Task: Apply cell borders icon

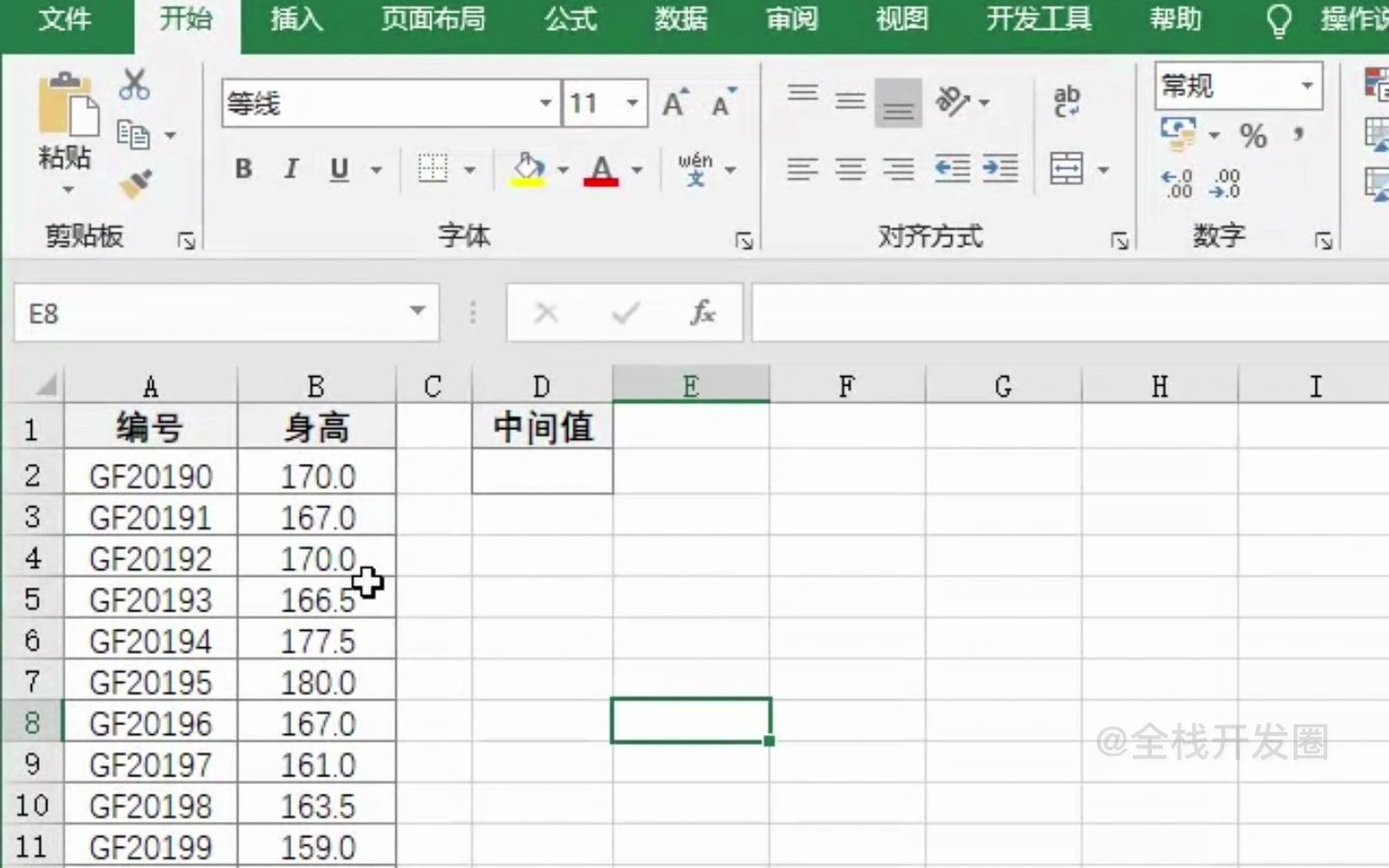Action: [x=432, y=170]
